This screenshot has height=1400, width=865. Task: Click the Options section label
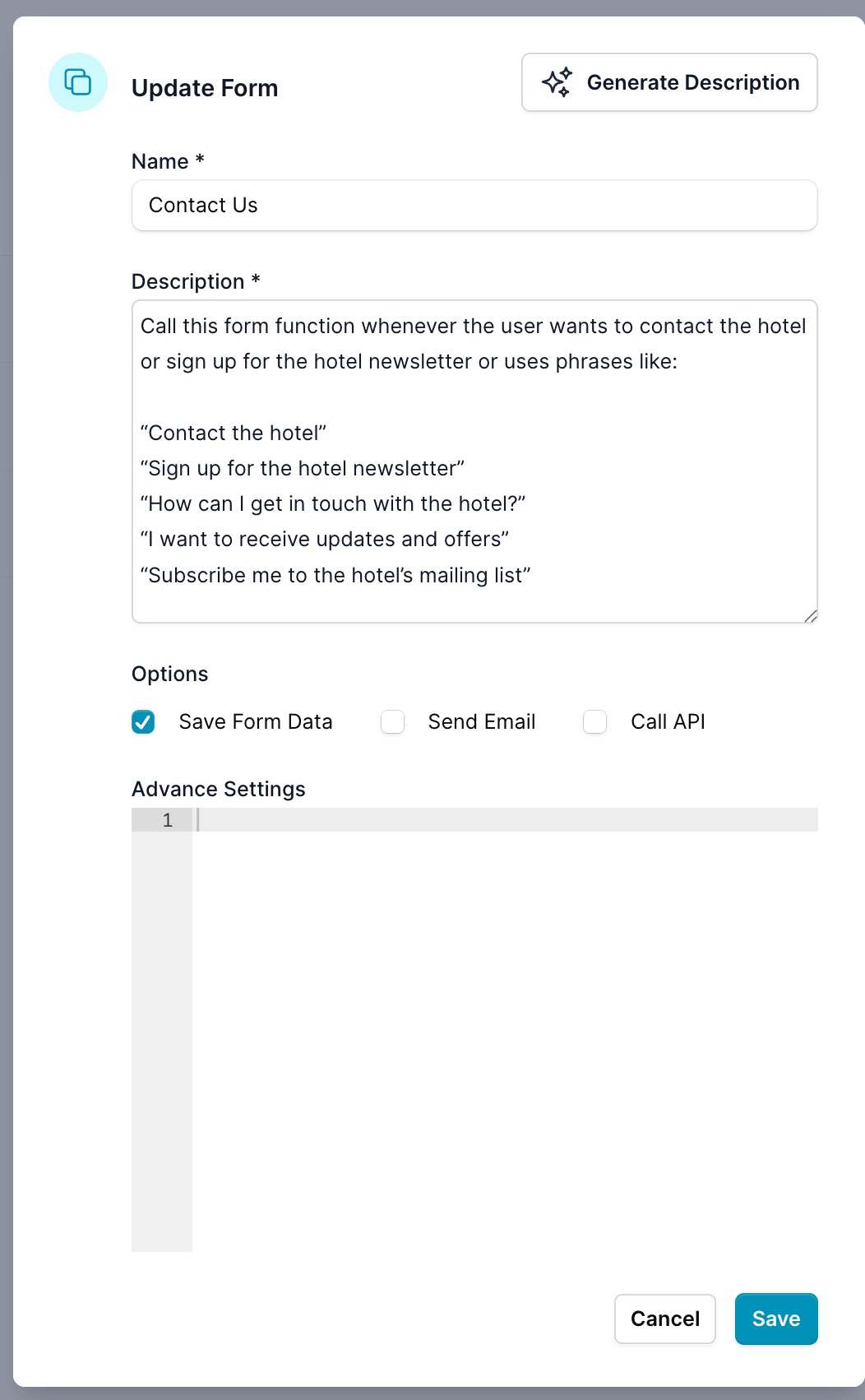coord(169,674)
